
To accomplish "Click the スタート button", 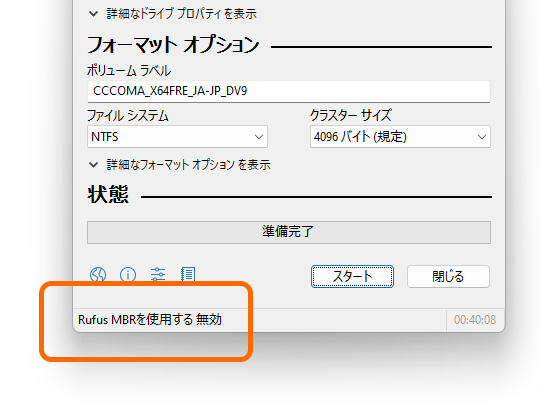I will coord(352,277).
